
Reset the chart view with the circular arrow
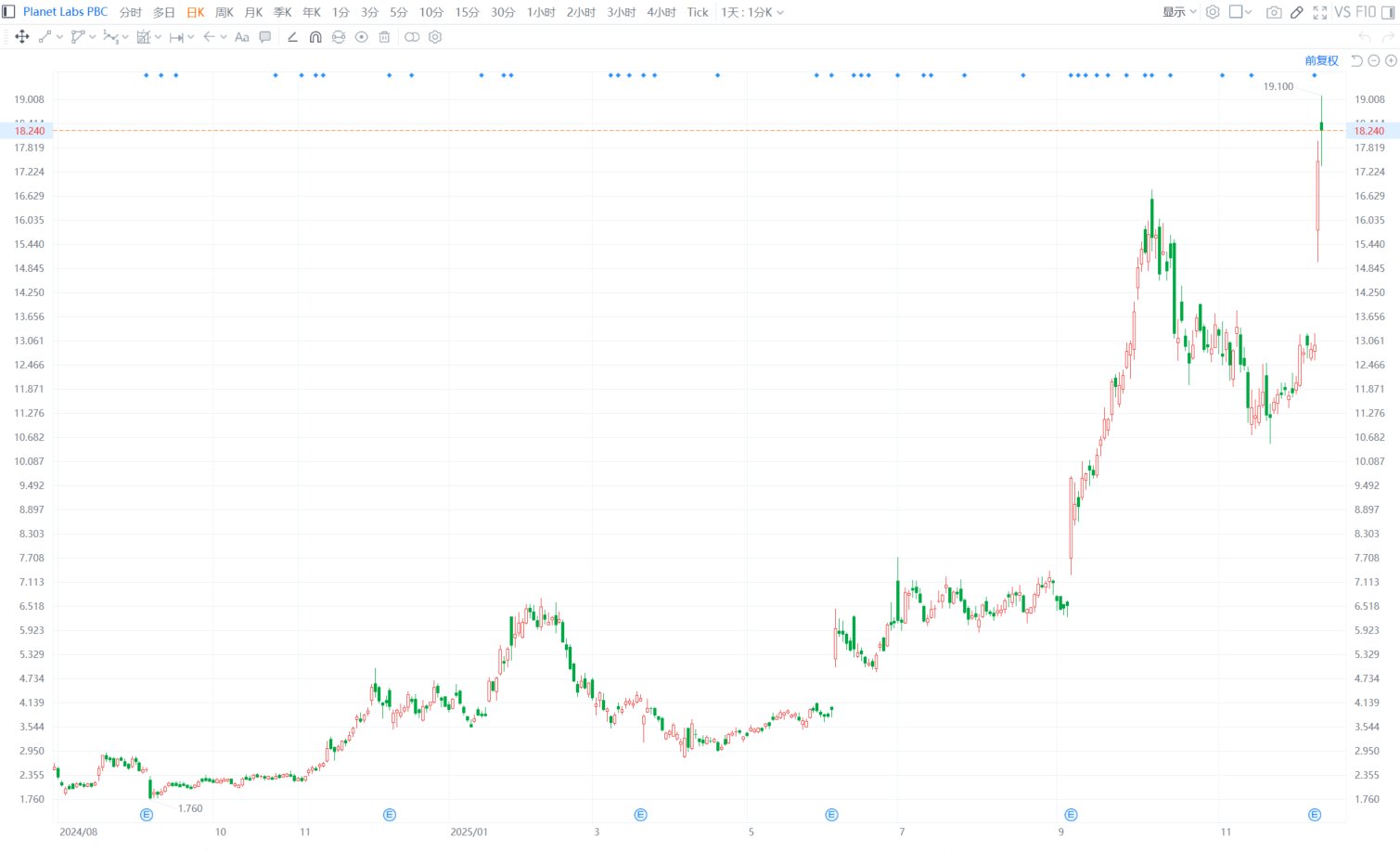(1356, 60)
